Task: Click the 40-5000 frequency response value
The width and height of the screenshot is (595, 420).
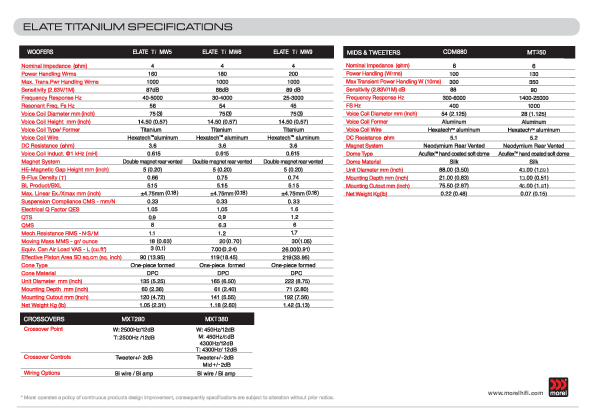Action: pos(153,98)
